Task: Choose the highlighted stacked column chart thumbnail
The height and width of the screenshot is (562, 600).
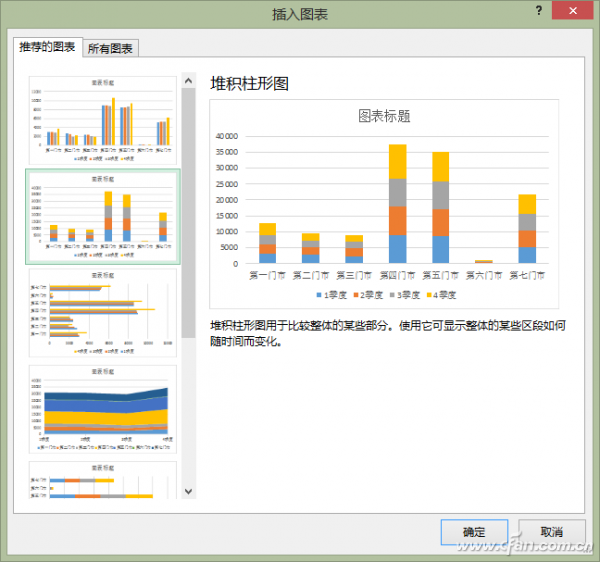Action: (102, 215)
